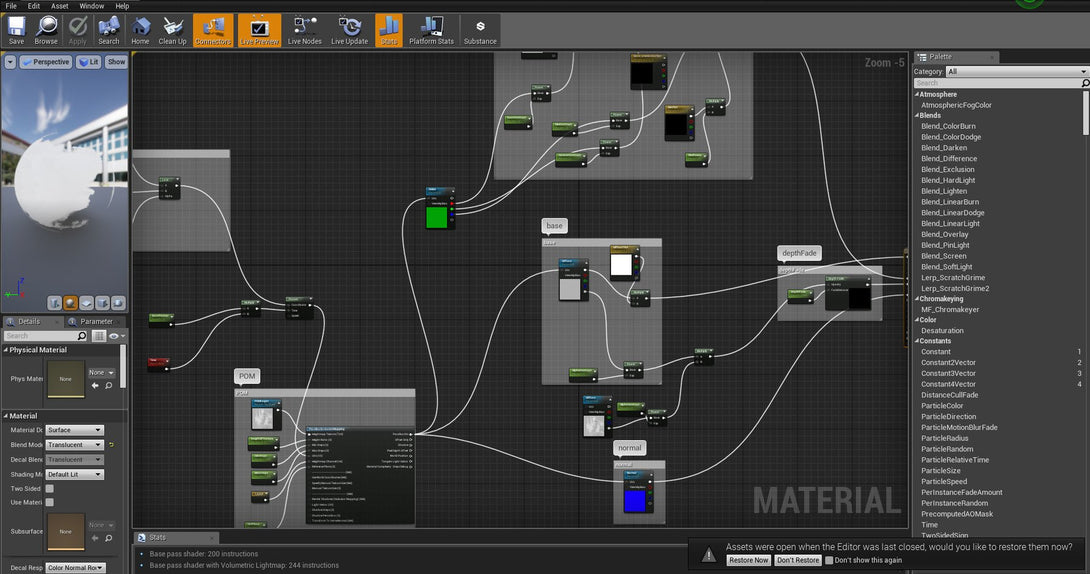Click the Substance toolbar icon
Image resolution: width=1090 pixels, height=574 pixels.
pyautogui.click(x=480, y=31)
